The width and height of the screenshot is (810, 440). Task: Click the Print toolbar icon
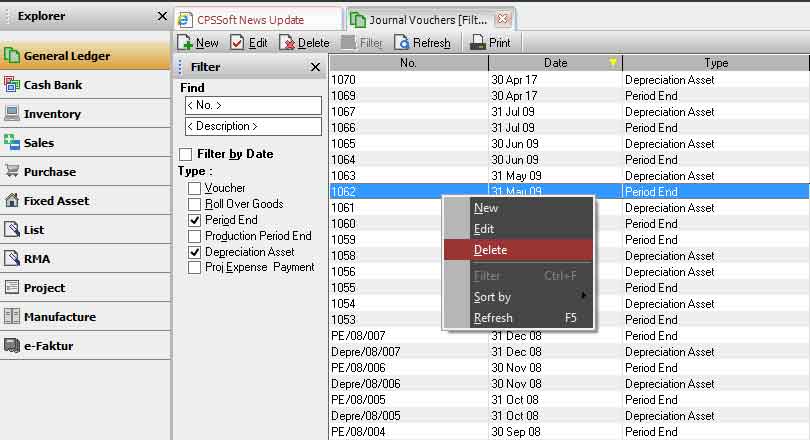[x=478, y=43]
